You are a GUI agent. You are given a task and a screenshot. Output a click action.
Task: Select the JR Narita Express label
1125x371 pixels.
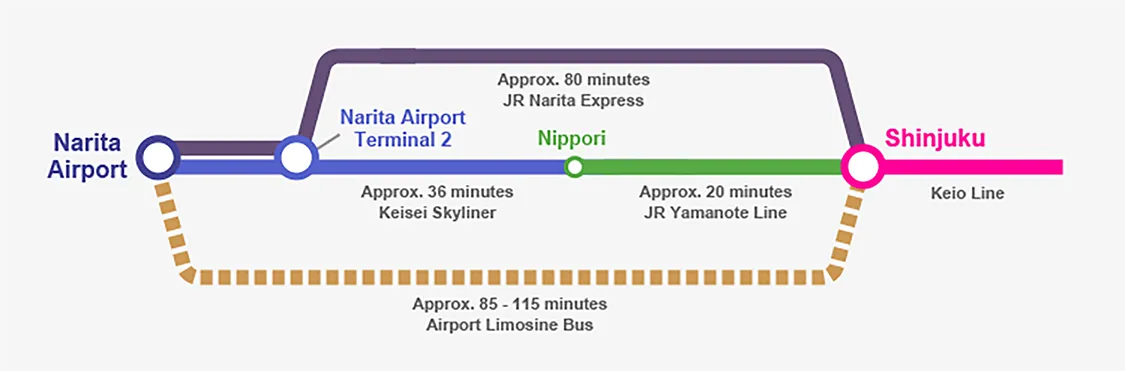pos(573,101)
